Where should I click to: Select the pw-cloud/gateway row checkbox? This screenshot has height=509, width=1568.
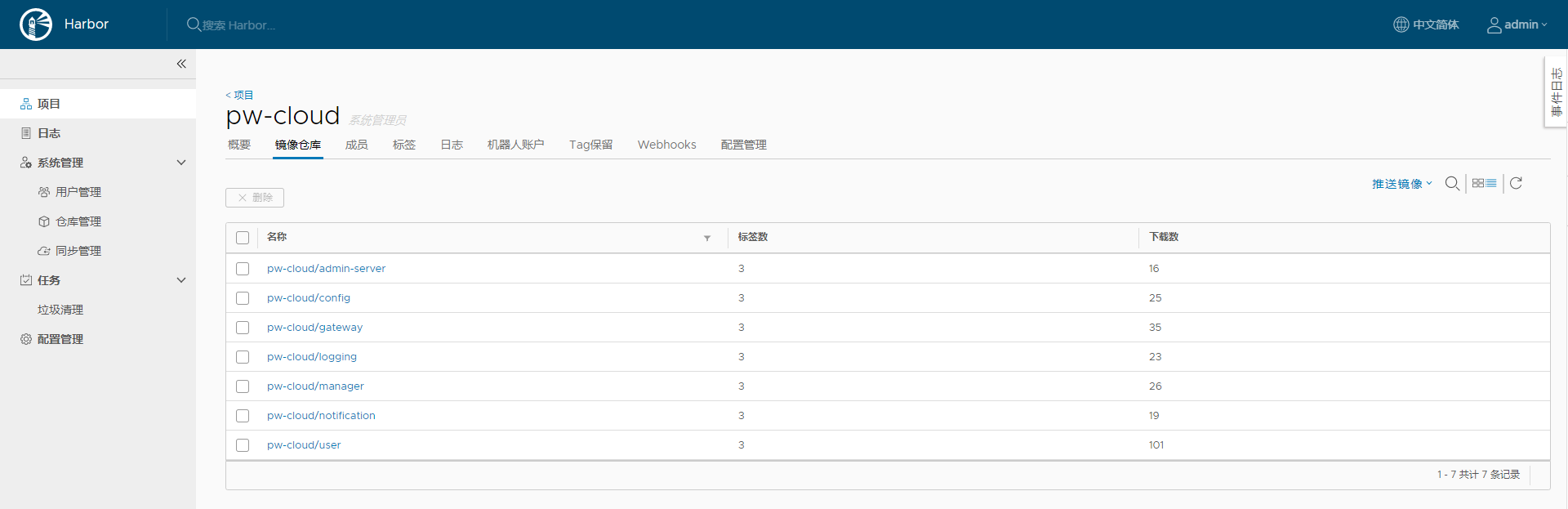coord(243,328)
